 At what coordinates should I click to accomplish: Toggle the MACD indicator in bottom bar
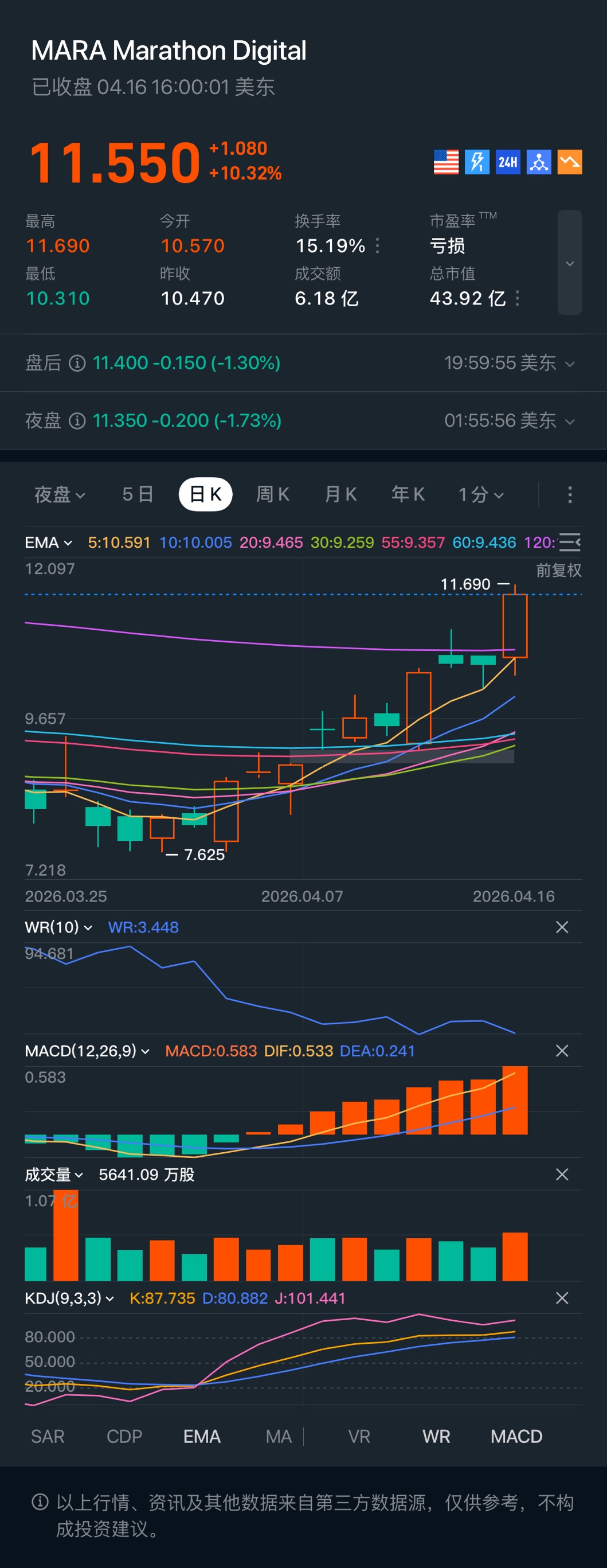pyautogui.click(x=516, y=1437)
